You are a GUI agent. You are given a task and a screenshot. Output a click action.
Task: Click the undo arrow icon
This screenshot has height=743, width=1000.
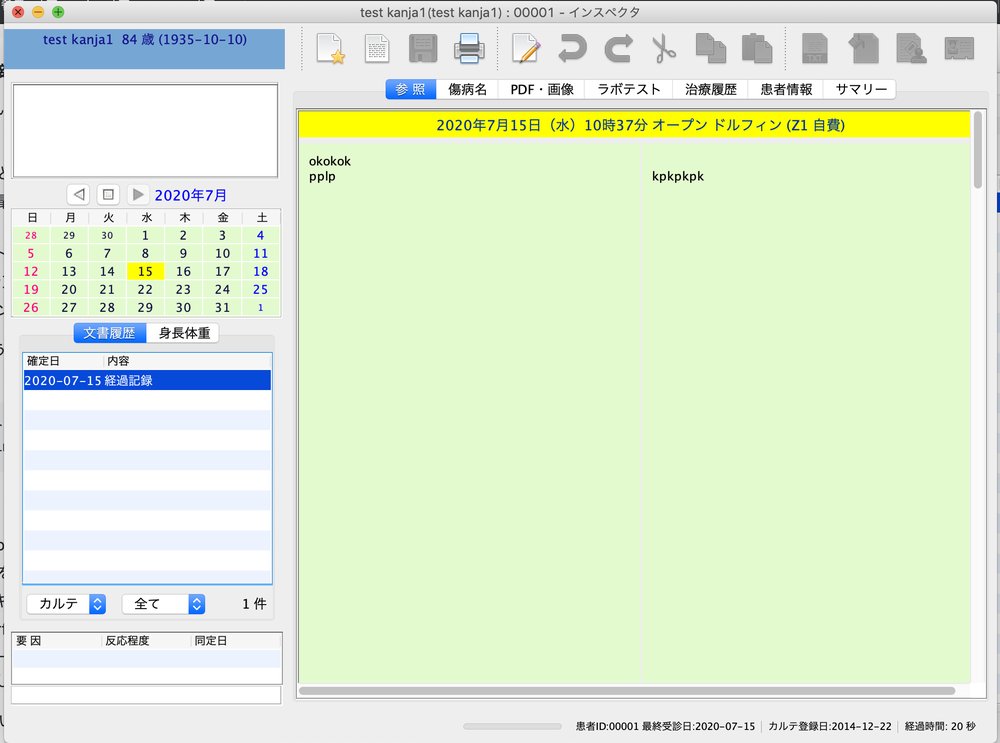click(x=572, y=48)
